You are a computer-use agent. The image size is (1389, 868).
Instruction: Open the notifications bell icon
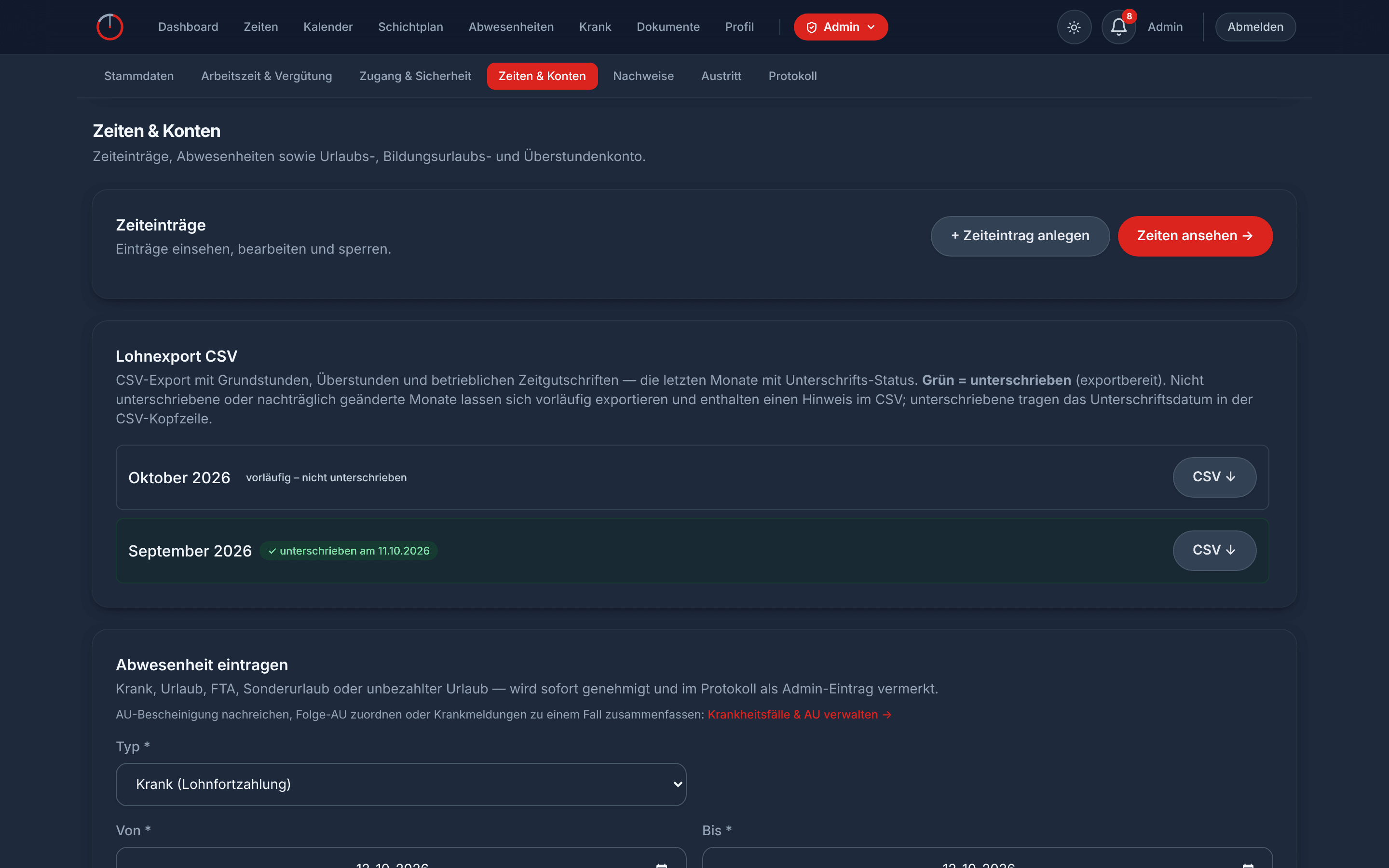pyautogui.click(x=1118, y=27)
